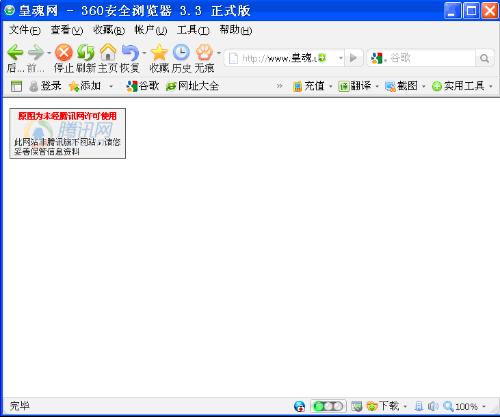Open the 帮助 menu
Screen dimensions: 500x417
tap(235, 30)
